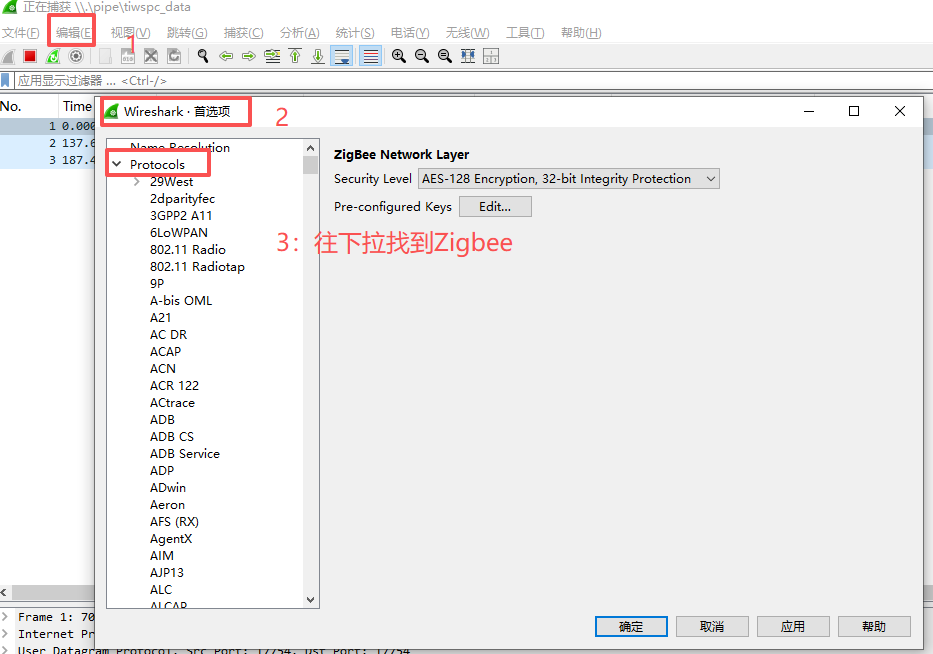This screenshot has height=654, width=933.
Task: Click the protocol list scrollbar thumb
Action: pos(311,165)
